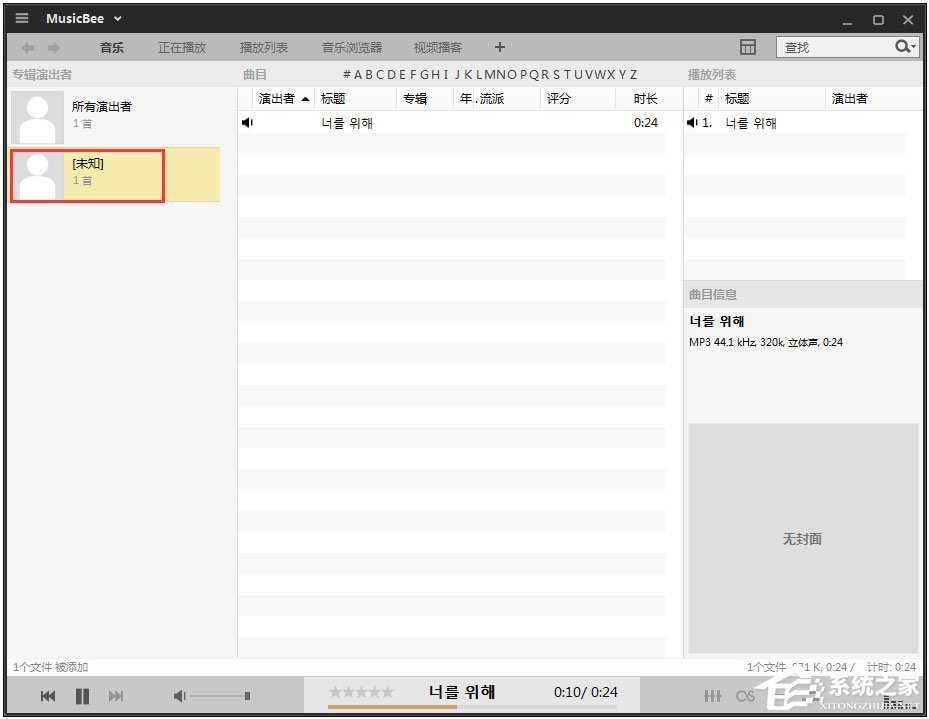This screenshot has height=719, width=929.
Task: Click the speaker icon beside 너를 위해 track
Action: click(x=246, y=122)
